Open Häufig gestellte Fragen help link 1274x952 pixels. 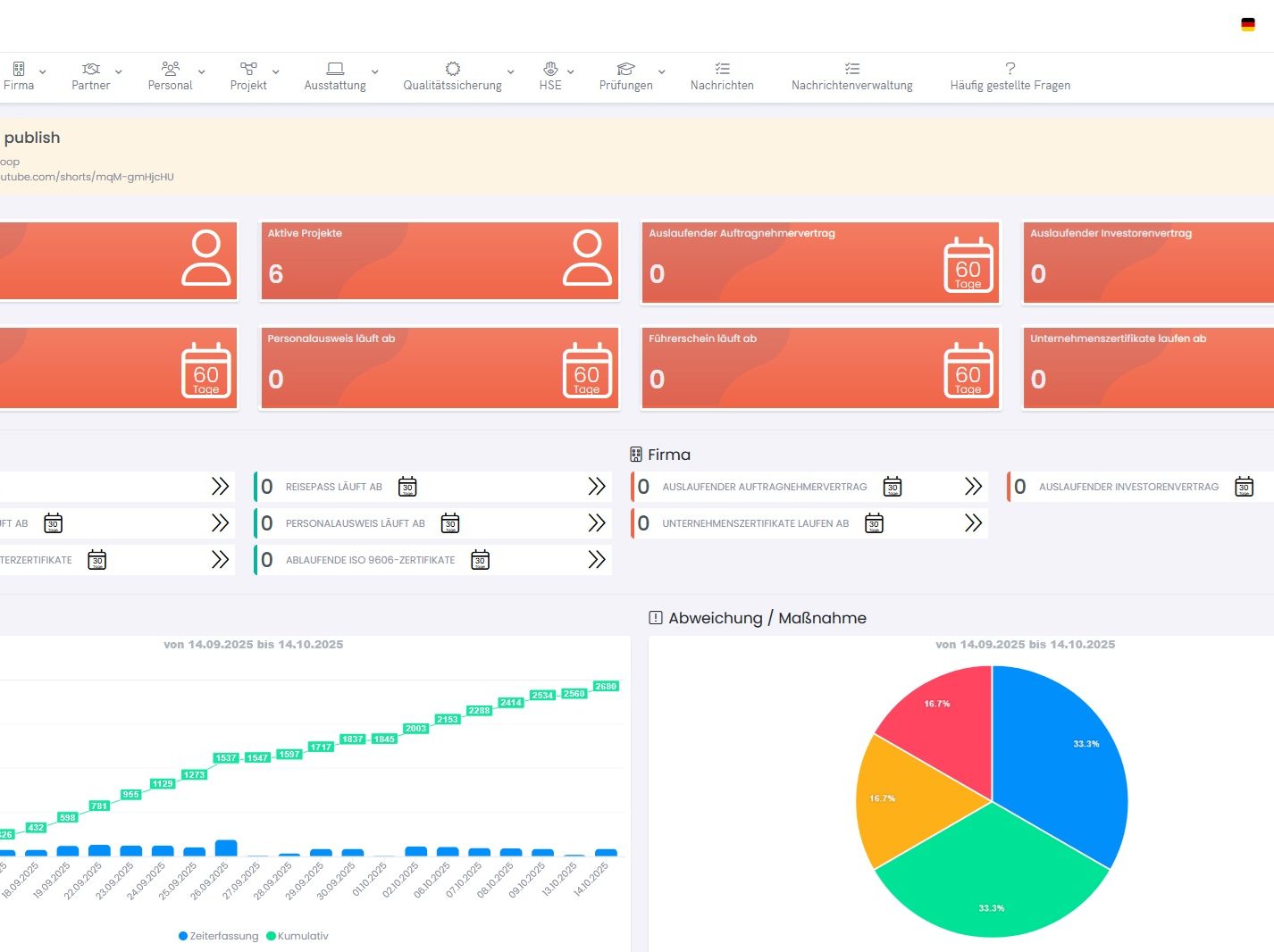(1010, 77)
